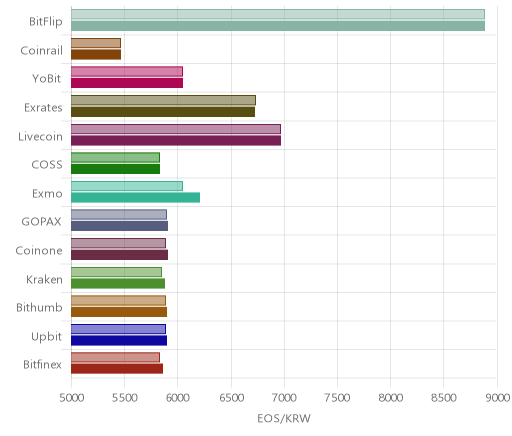Click the YoBit dark pink bar
512x436 pixels.
coord(127,83)
